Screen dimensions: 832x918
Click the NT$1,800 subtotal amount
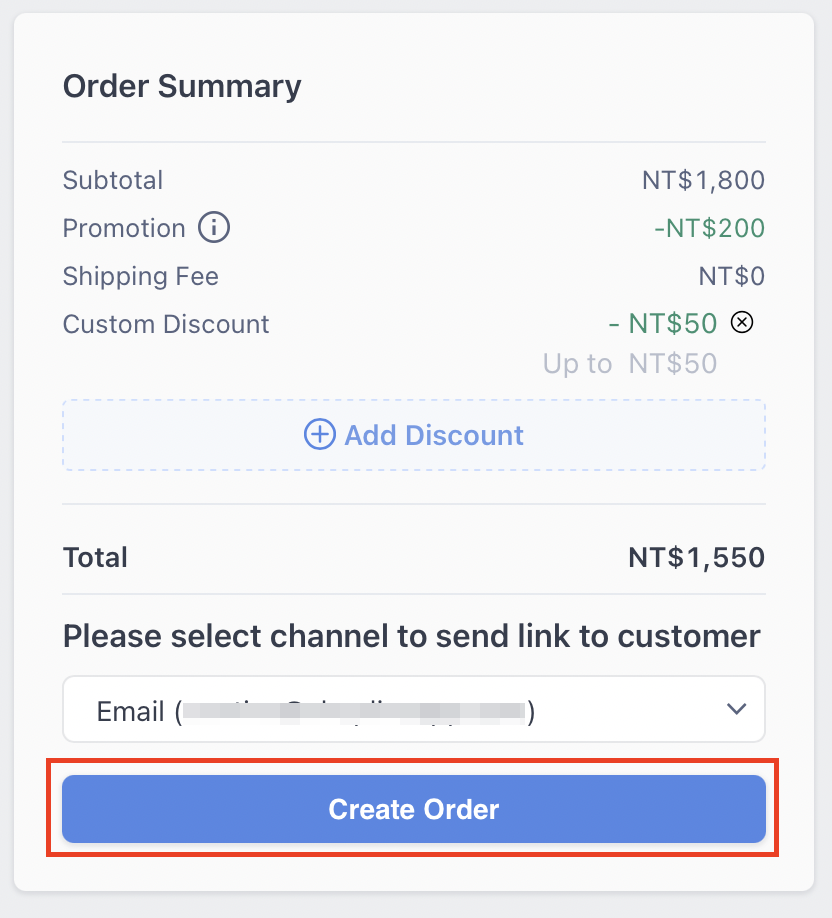703,180
